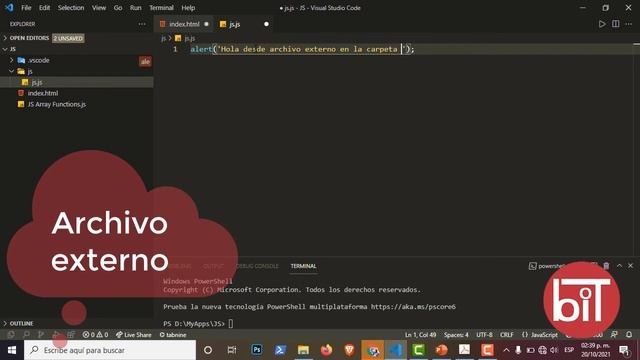This screenshot has width=640, height=360.
Task: Open green Camtasia icon on the taskbar
Action: click(418, 350)
